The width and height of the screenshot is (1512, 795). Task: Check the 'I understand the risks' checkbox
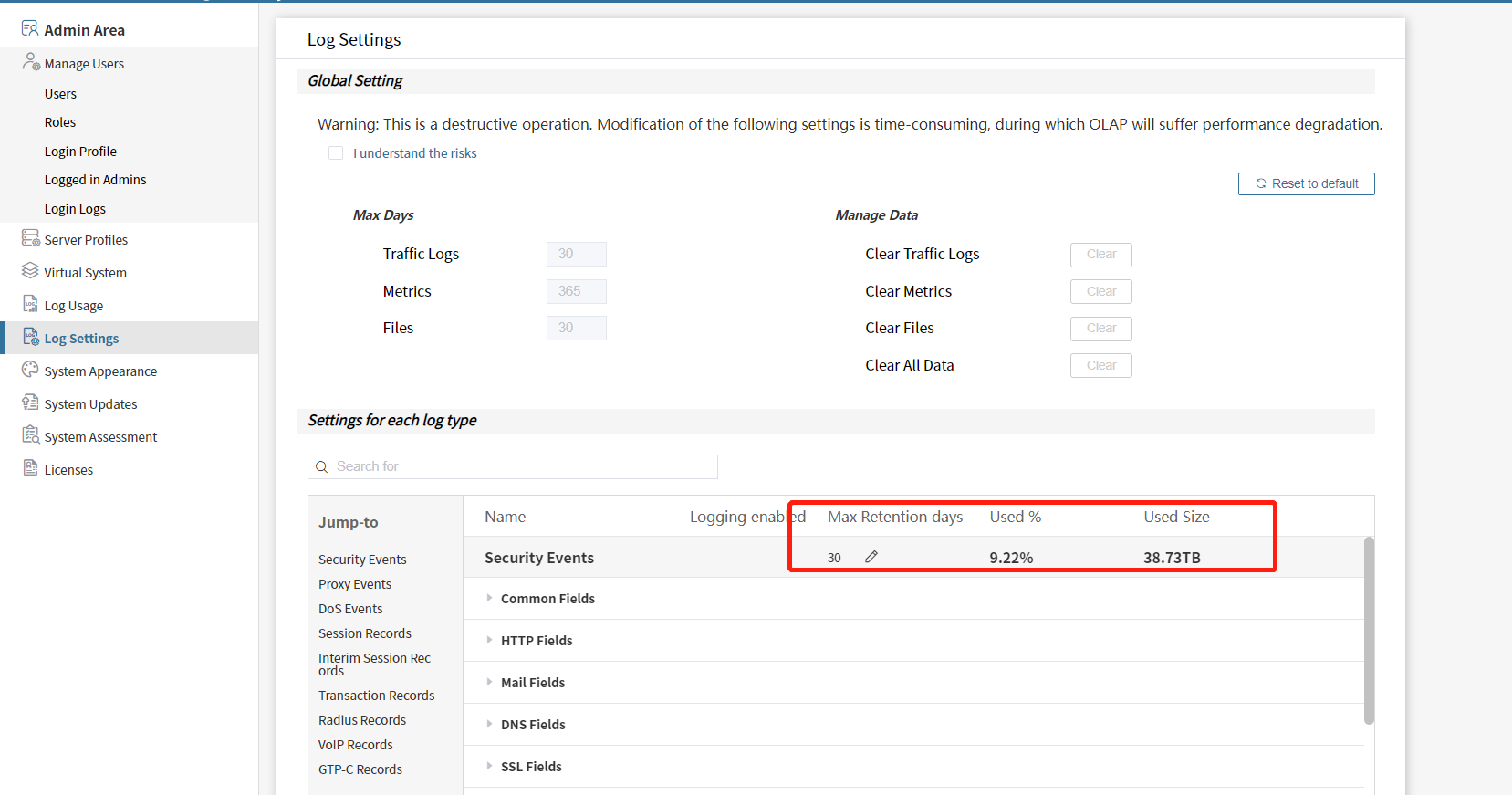[336, 153]
